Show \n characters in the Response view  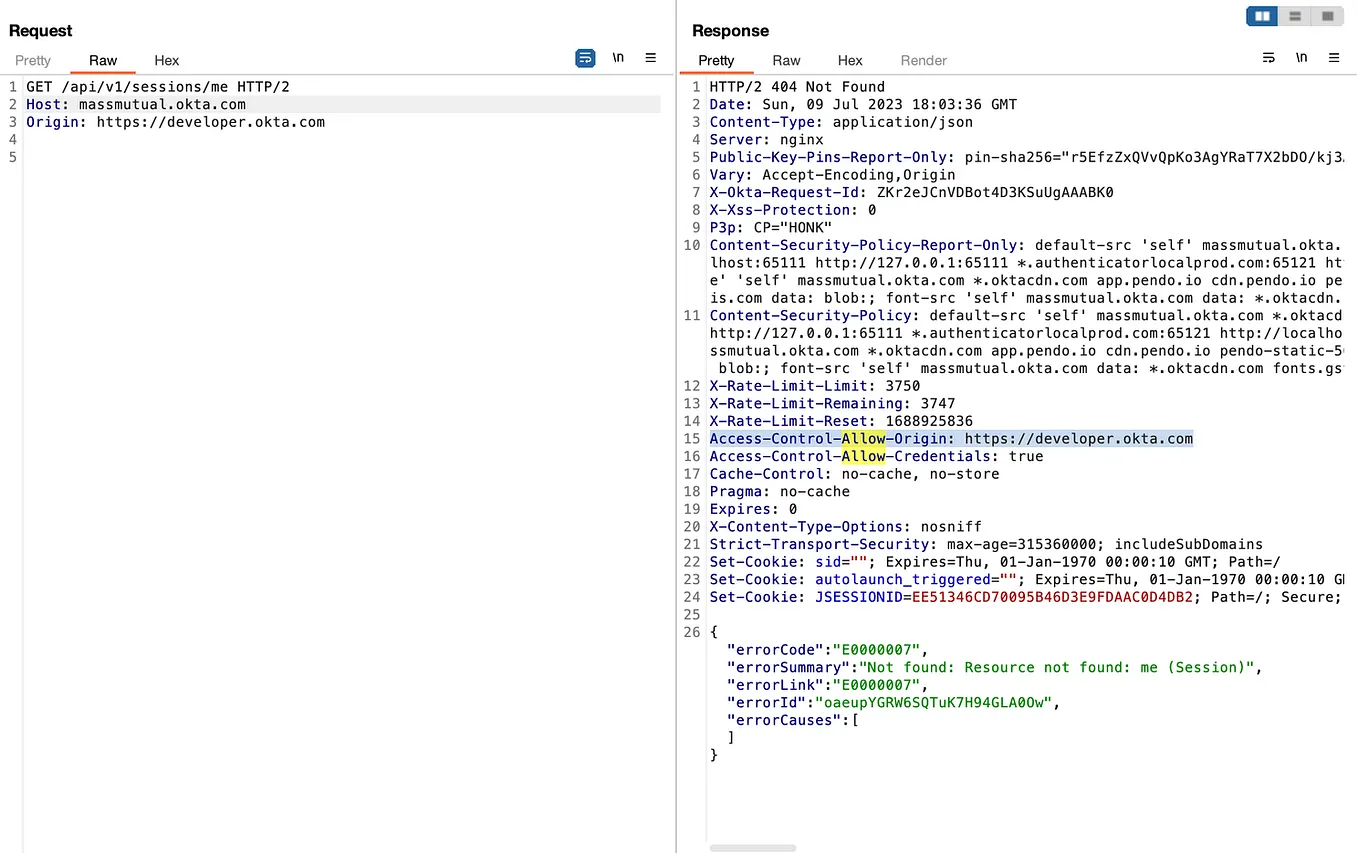(x=1301, y=58)
